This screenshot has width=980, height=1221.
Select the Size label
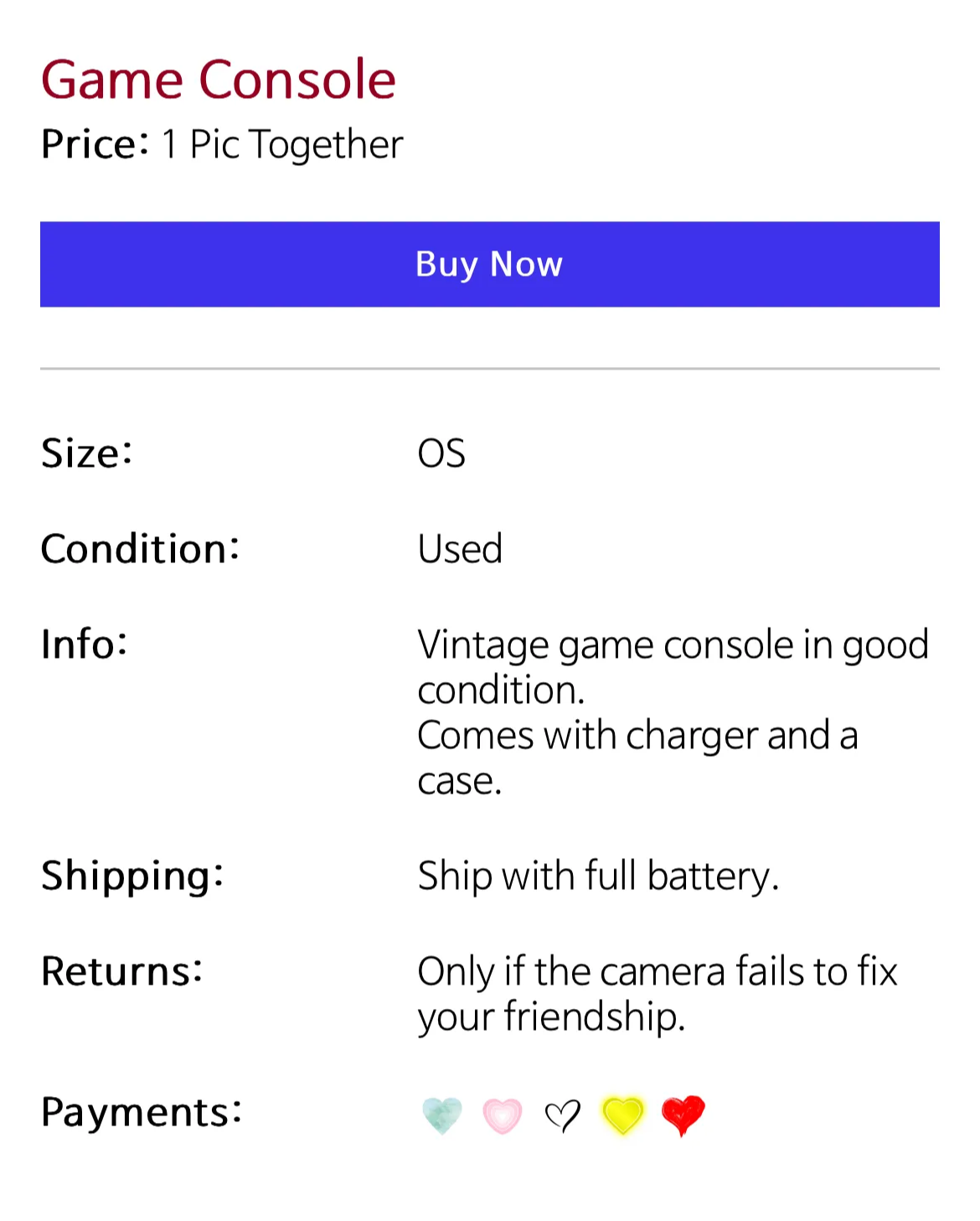(x=87, y=453)
